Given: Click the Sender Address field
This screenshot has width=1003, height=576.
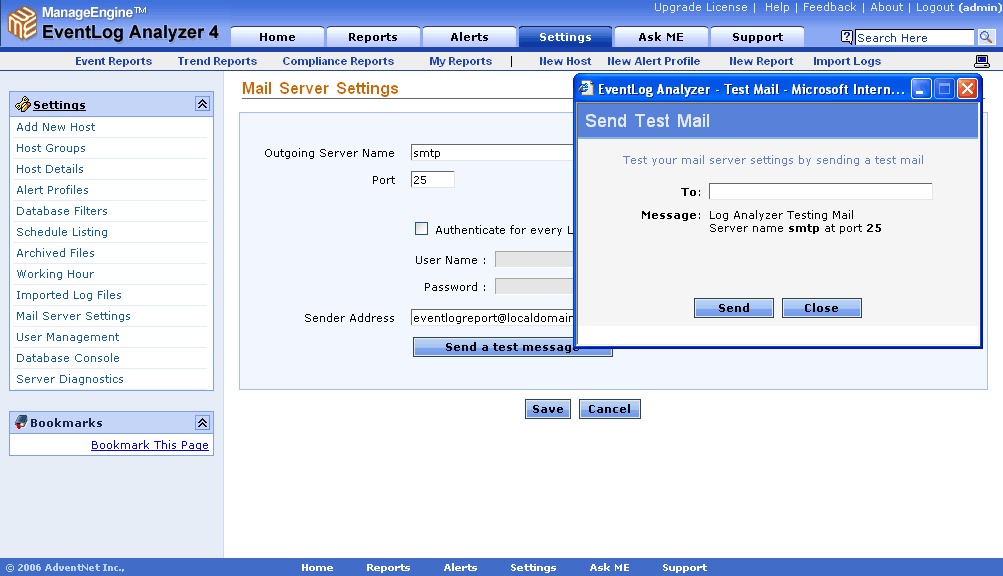Looking at the screenshot, I should click(x=492, y=318).
